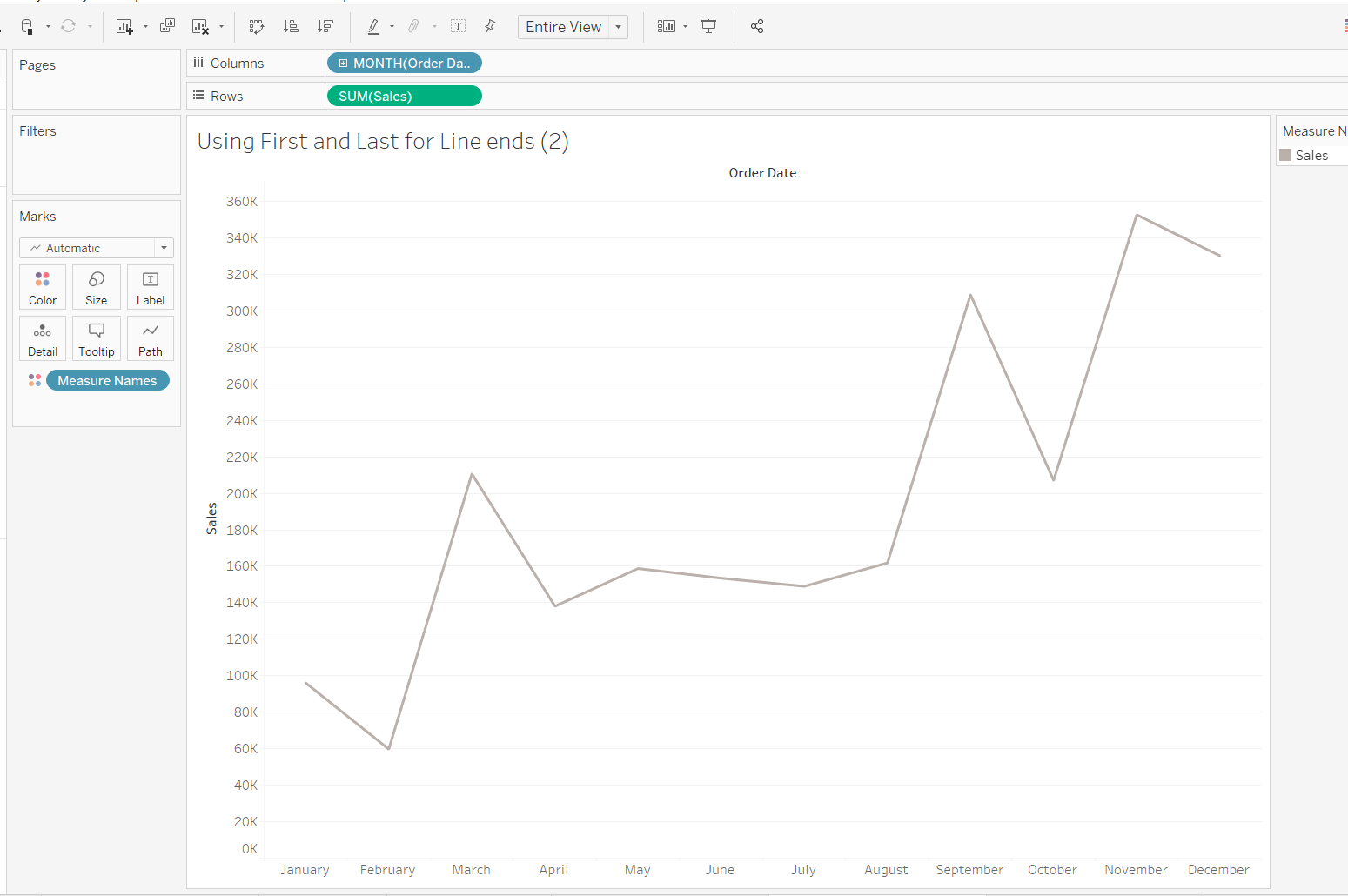Toggle the fix axes pin icon
This screenshot has width=1348, height=896.
pyautogui.click(x=491, y=26)
